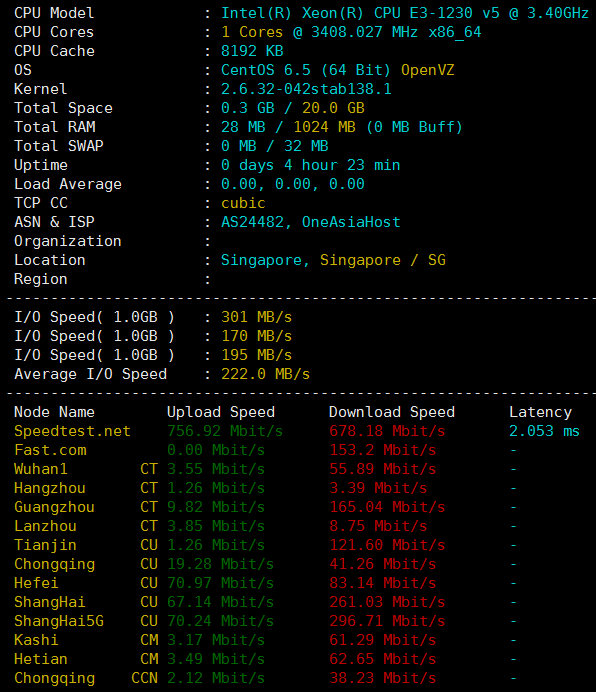Click the 678.18 Mbit/s download value
Viewport: 596px width, 692px height.
[387, 431]
